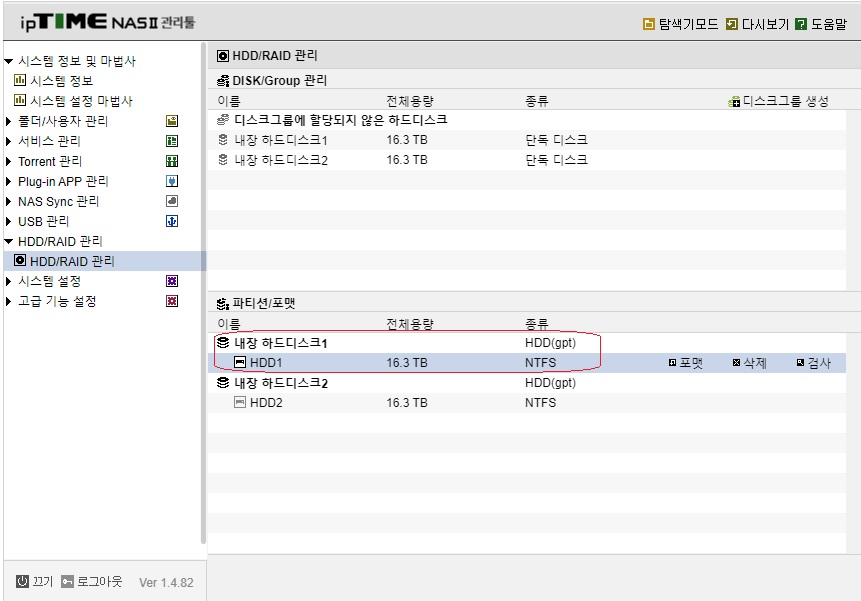
Task: Click the 서비스 관리 icon in sidebar
Action: 172,141
